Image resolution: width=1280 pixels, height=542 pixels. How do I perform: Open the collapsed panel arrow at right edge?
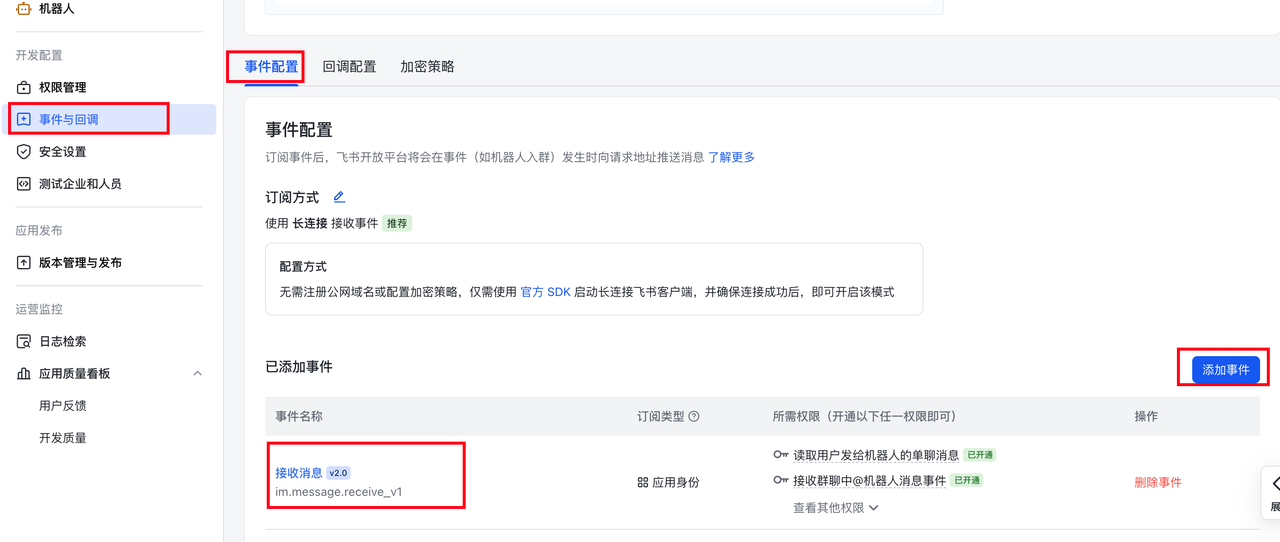click(x=1272, y=483)
